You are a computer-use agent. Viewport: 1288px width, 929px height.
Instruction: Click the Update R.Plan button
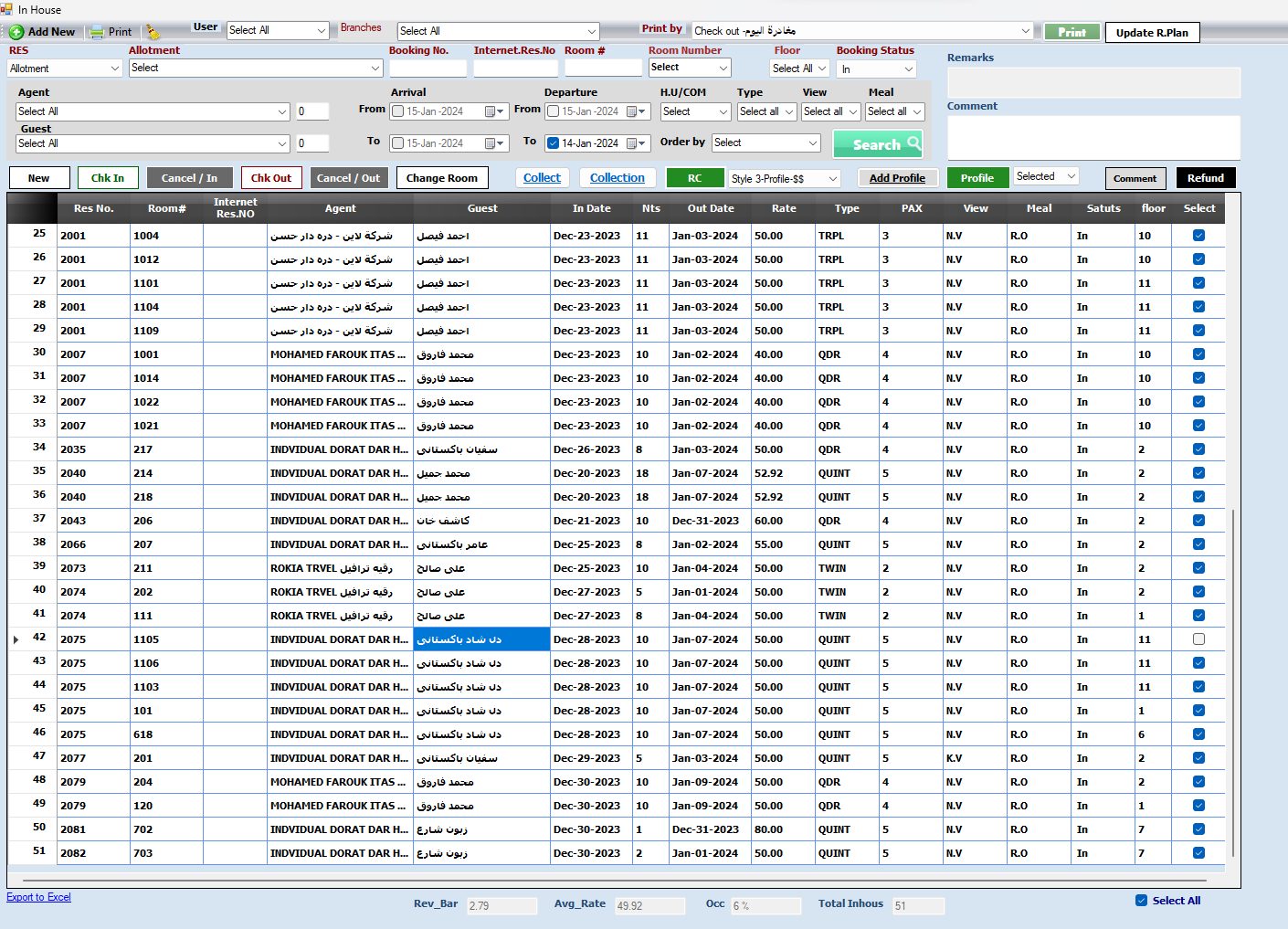tap(1152, 32)
